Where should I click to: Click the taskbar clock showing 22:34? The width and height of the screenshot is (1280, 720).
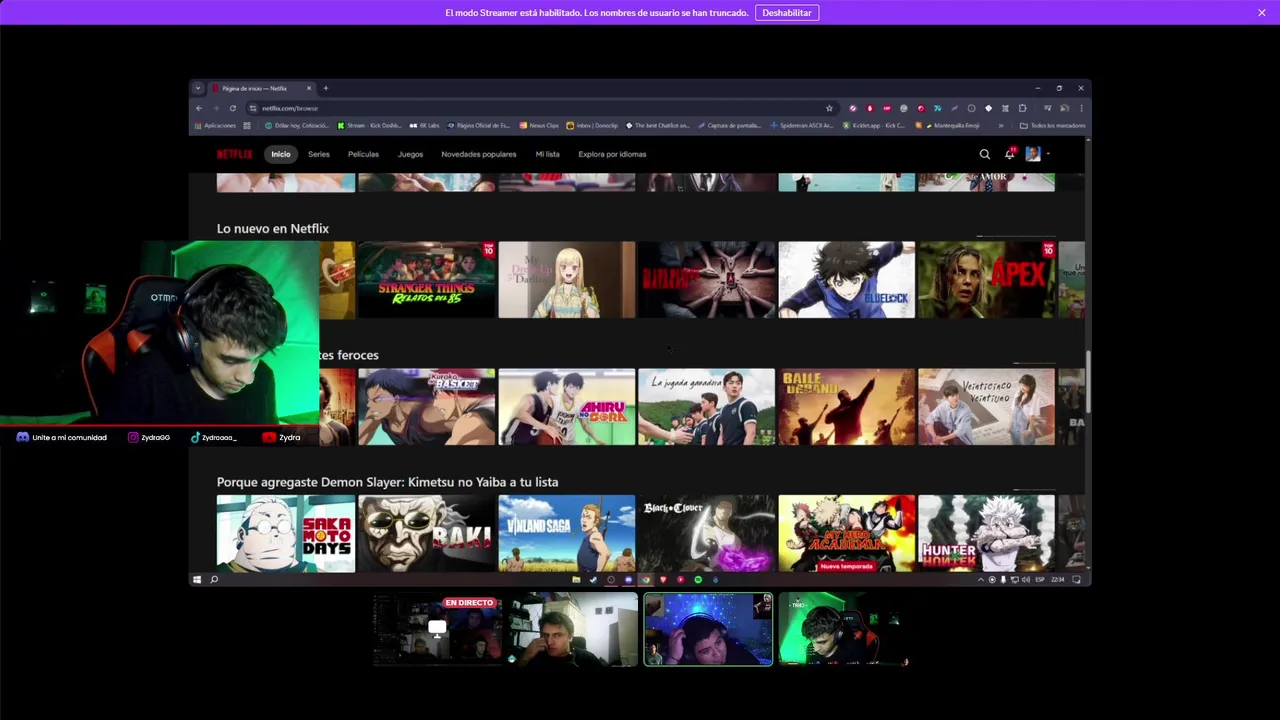click(x=1058, y=579)
